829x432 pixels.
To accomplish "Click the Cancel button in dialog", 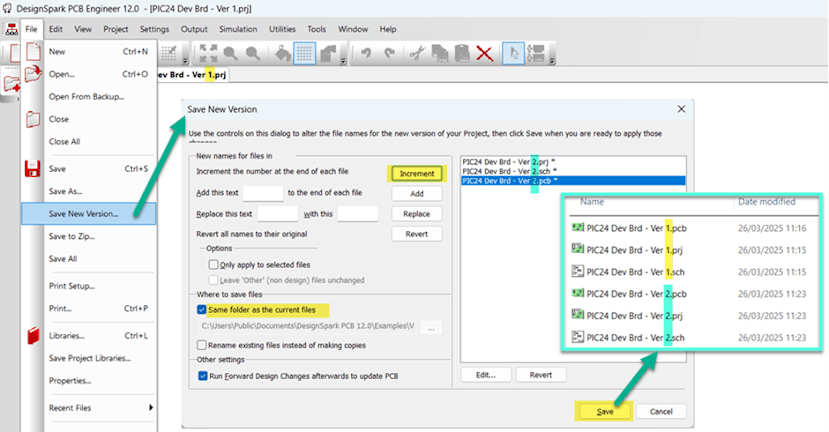I will [x=661, y=411].
